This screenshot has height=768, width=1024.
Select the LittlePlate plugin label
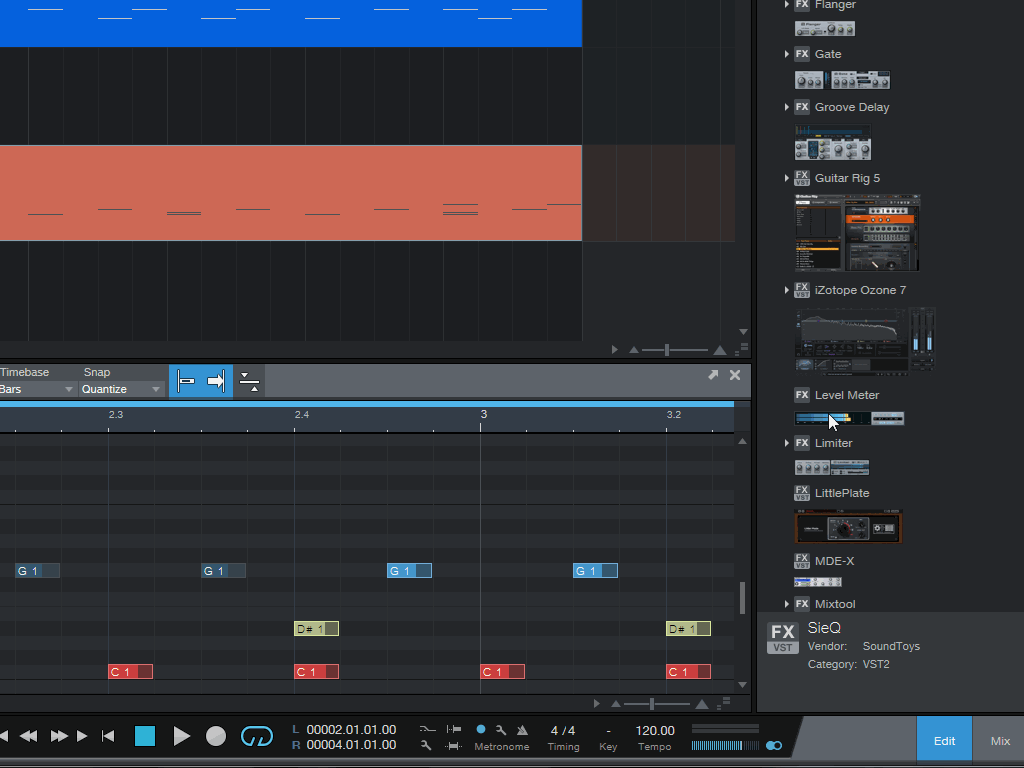coord(842,493)
